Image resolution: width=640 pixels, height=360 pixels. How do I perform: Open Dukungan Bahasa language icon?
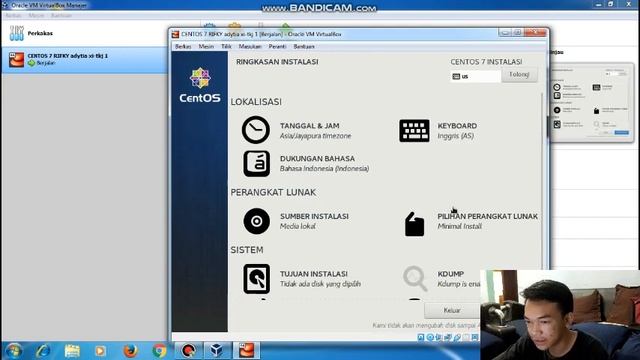click(x=256, y=164)
